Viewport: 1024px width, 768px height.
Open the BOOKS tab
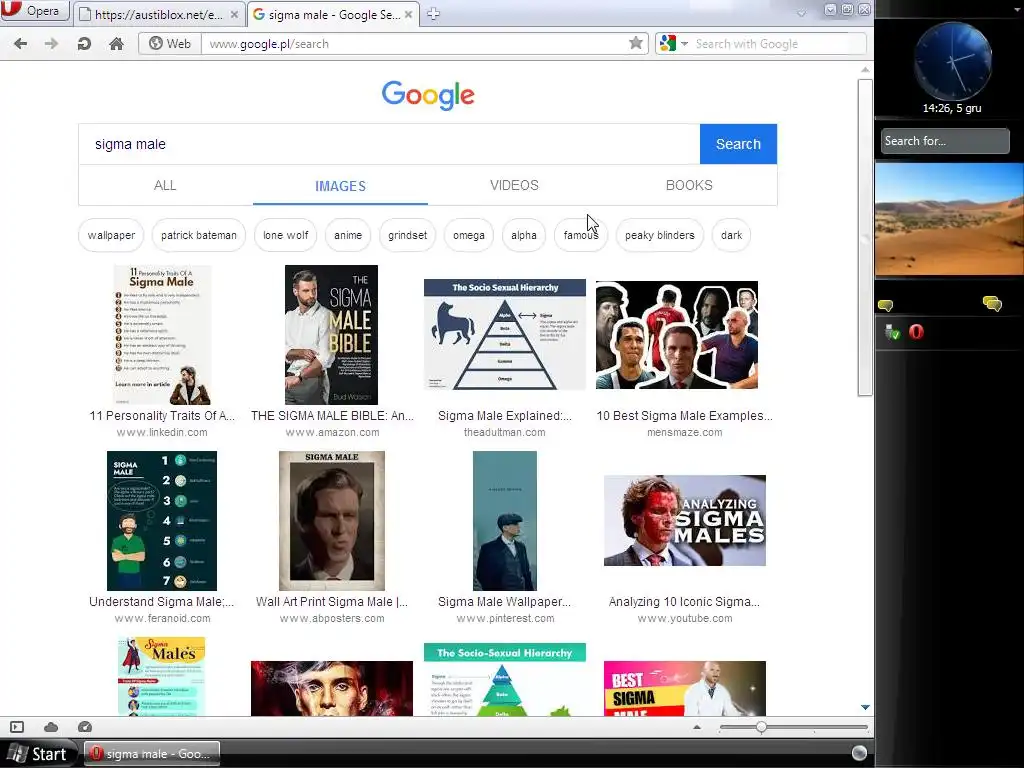(689, 185)
